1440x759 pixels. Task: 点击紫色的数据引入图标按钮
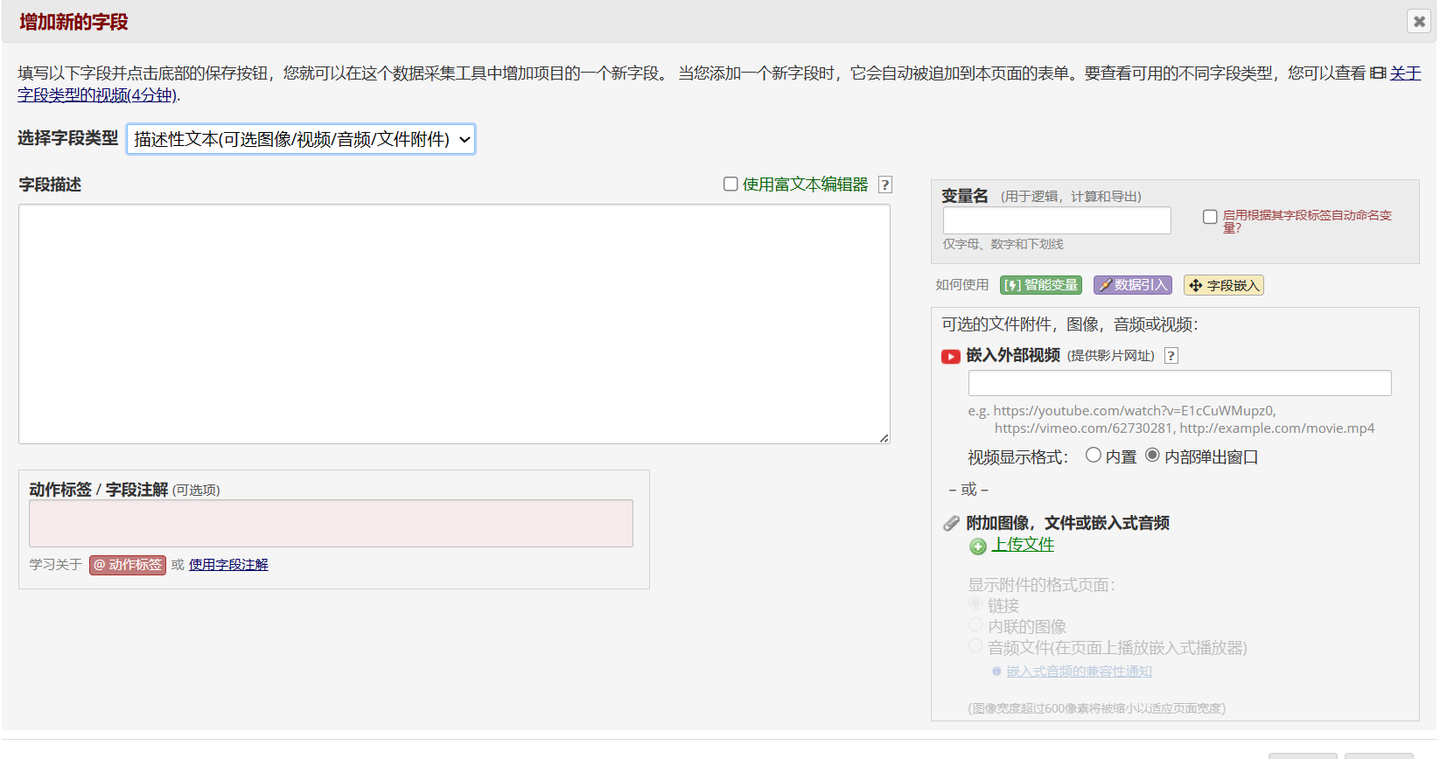pyautogui.click(x=1132, y=284)
